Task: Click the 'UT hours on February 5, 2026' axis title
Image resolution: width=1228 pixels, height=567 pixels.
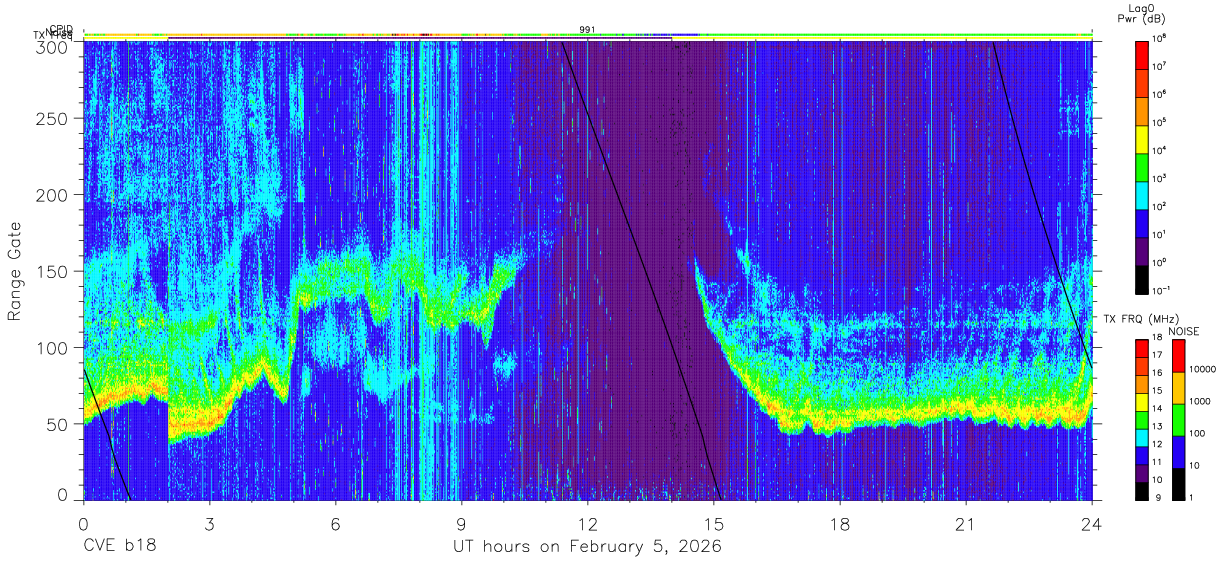Action: (x=587, y=547)
